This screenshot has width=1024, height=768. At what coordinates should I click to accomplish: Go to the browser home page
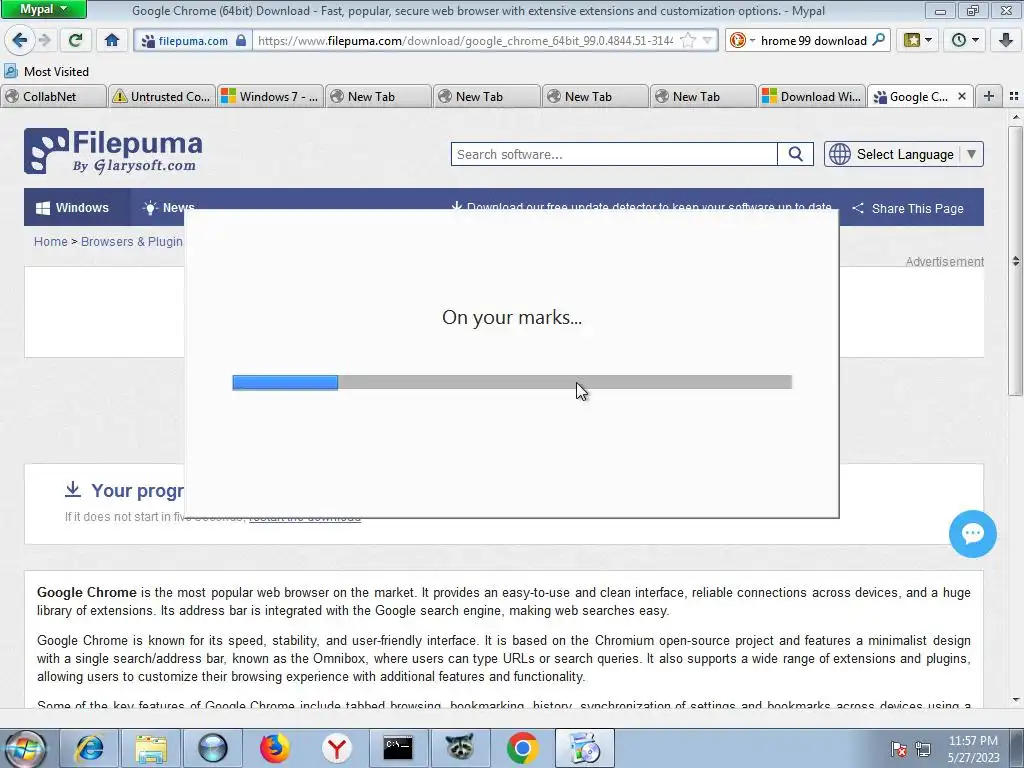click(112, 40)
